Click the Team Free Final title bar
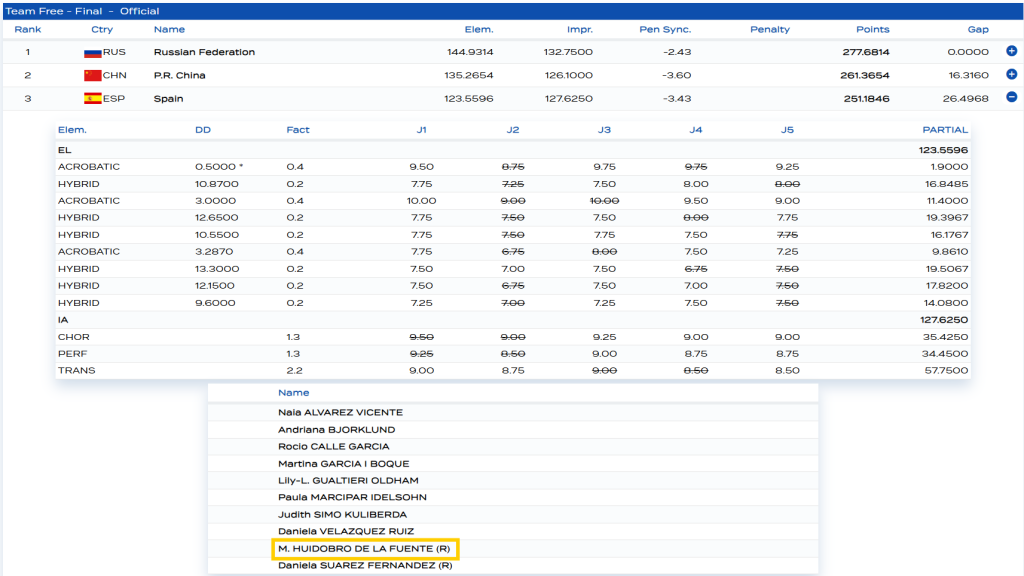The height and width of the screenshot is (576, 1024). tap(512, 11)
